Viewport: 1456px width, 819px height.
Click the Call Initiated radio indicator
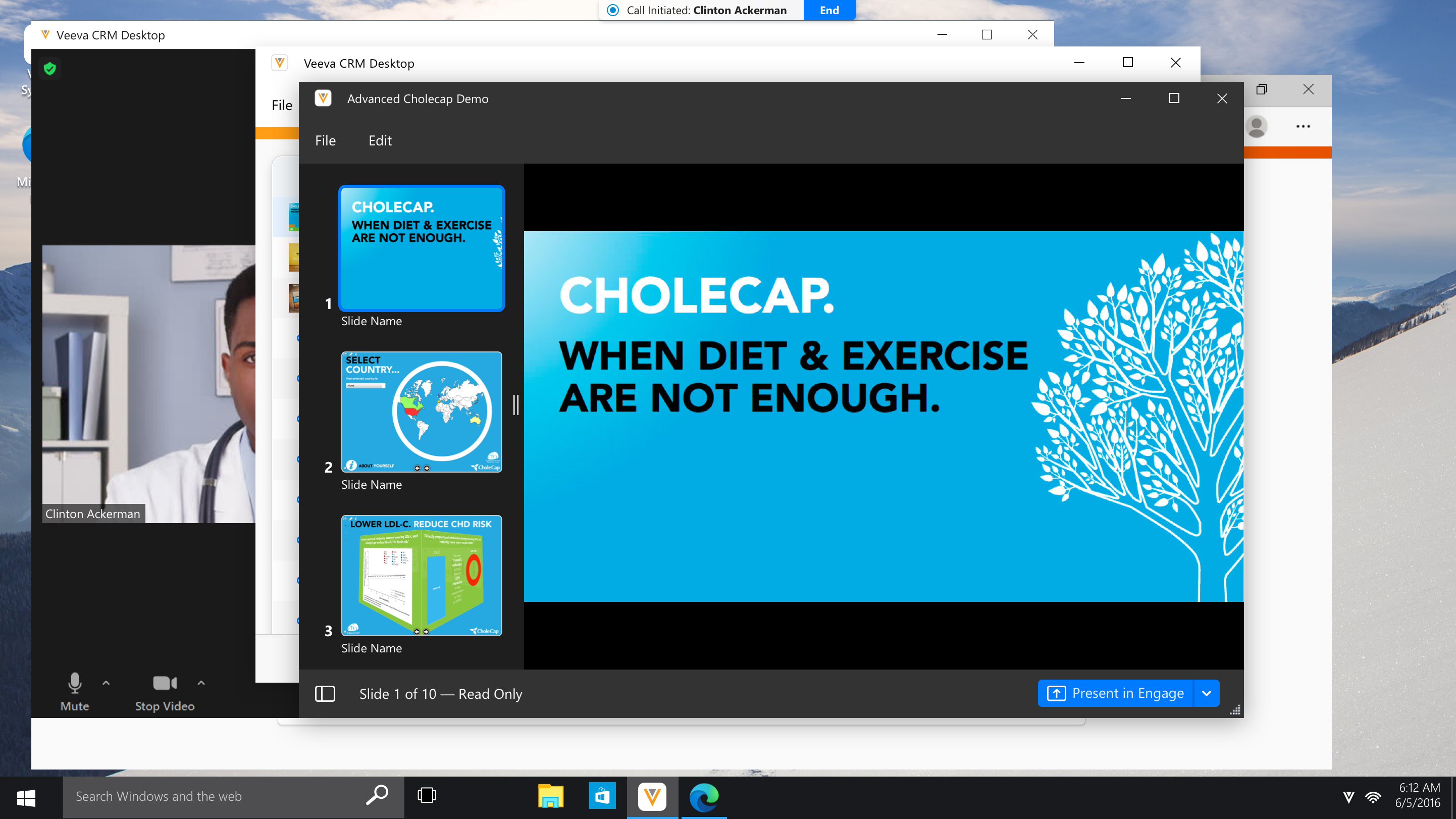click(x=613, y=10)
